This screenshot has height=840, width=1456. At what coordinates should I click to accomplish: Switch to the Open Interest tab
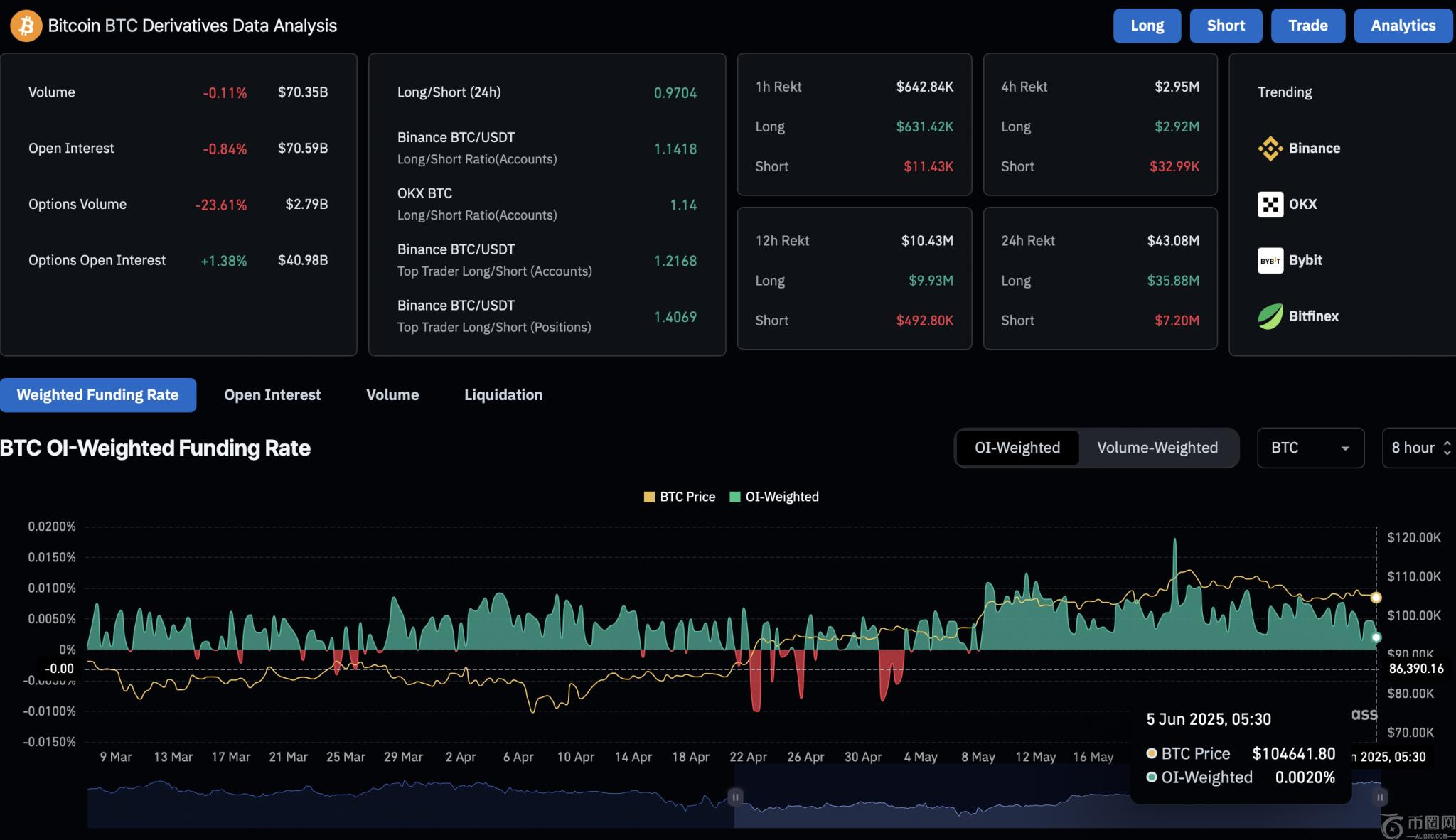click(272, 395)
